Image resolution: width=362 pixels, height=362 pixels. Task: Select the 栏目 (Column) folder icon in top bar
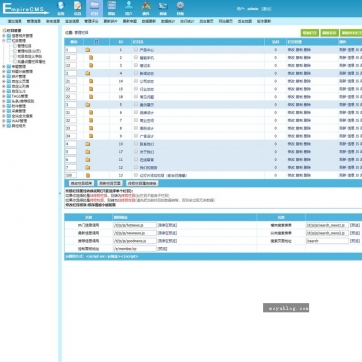(94, 8)
